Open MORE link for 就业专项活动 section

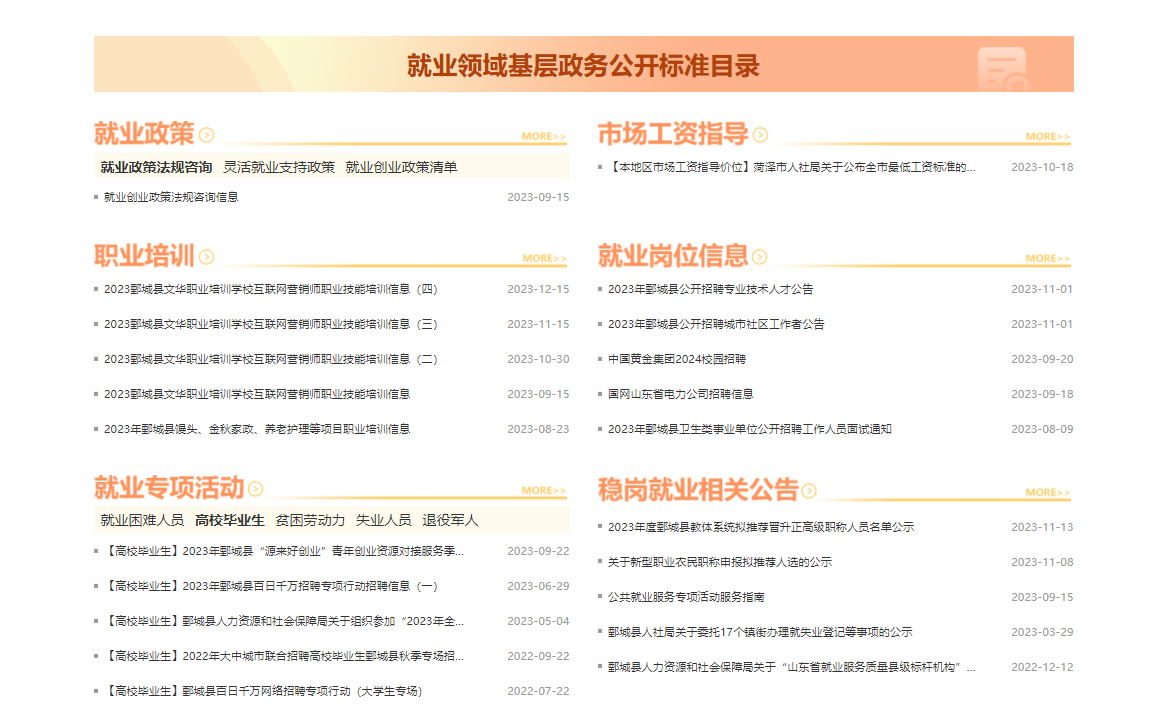pos(544,490)
